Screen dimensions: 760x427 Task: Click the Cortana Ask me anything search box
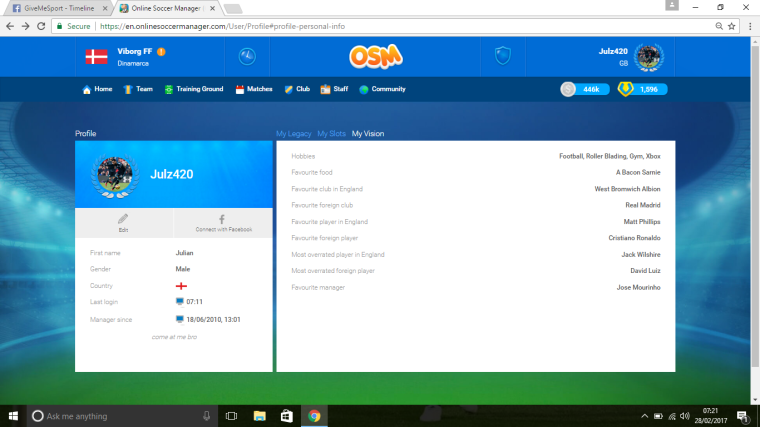click(121, 416)
